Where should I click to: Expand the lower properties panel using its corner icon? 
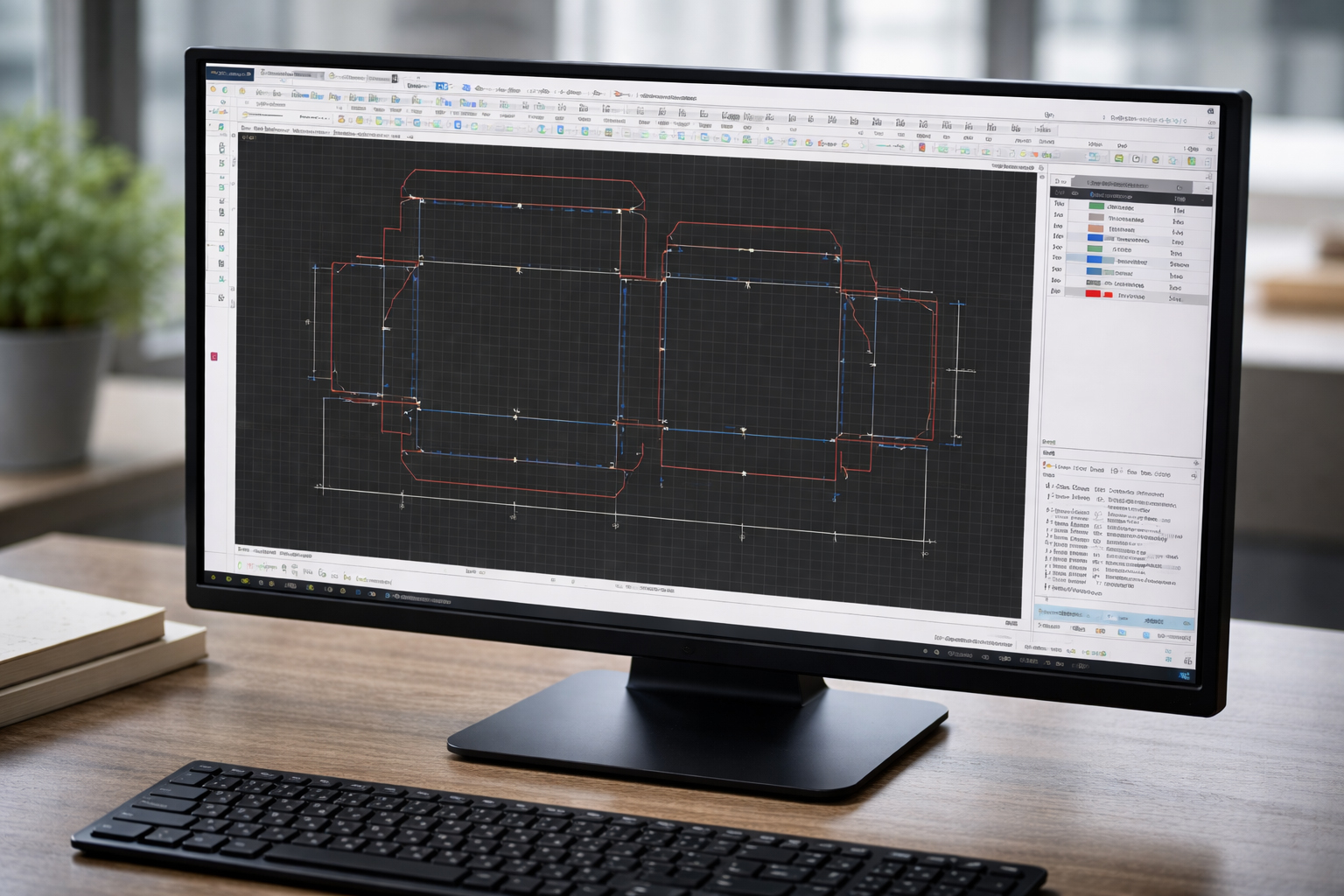click(1195, 464)
